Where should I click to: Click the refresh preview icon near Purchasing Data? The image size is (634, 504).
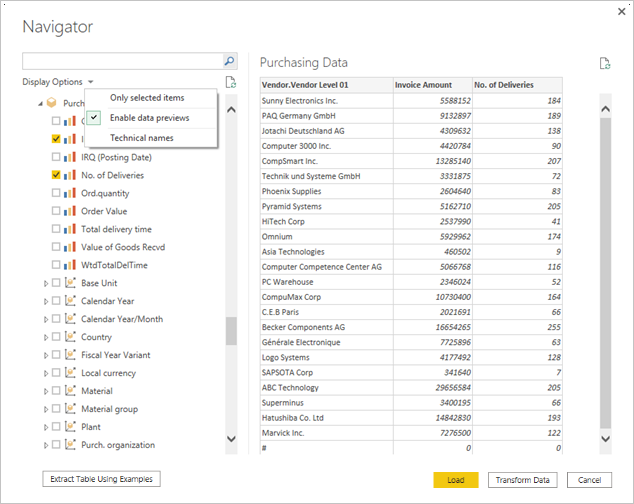click(x=605, y=64)
